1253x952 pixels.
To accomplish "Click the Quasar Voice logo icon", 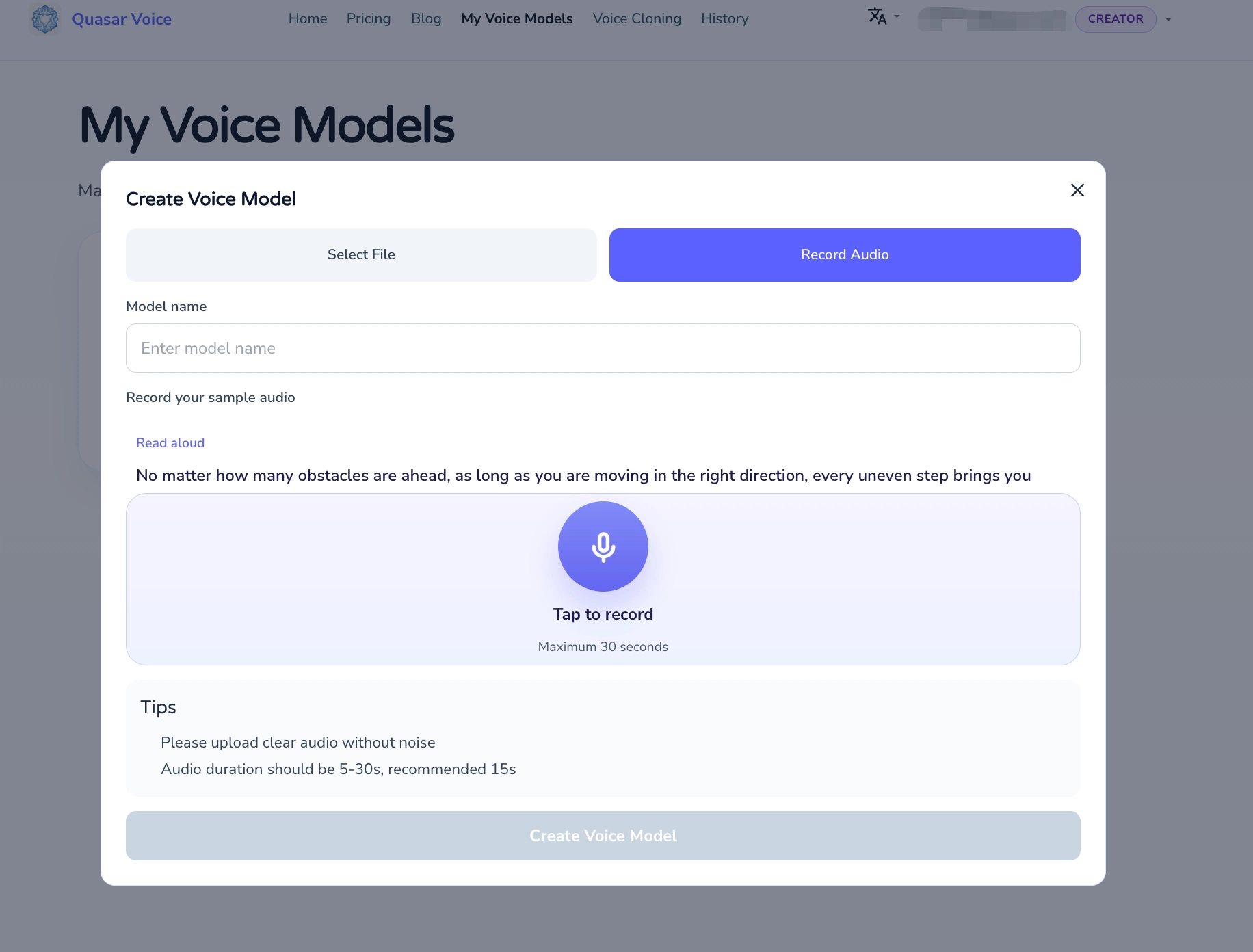I will point(44,18).
